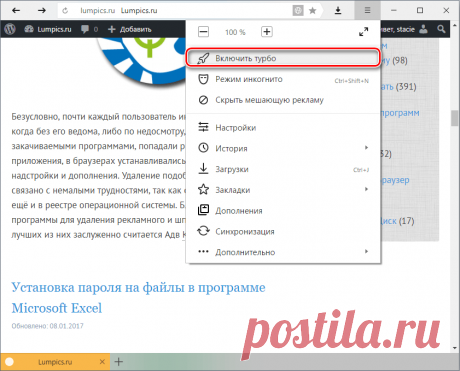Select Включить турбо menu item
The image size is (460, 371).
point(283,58)
